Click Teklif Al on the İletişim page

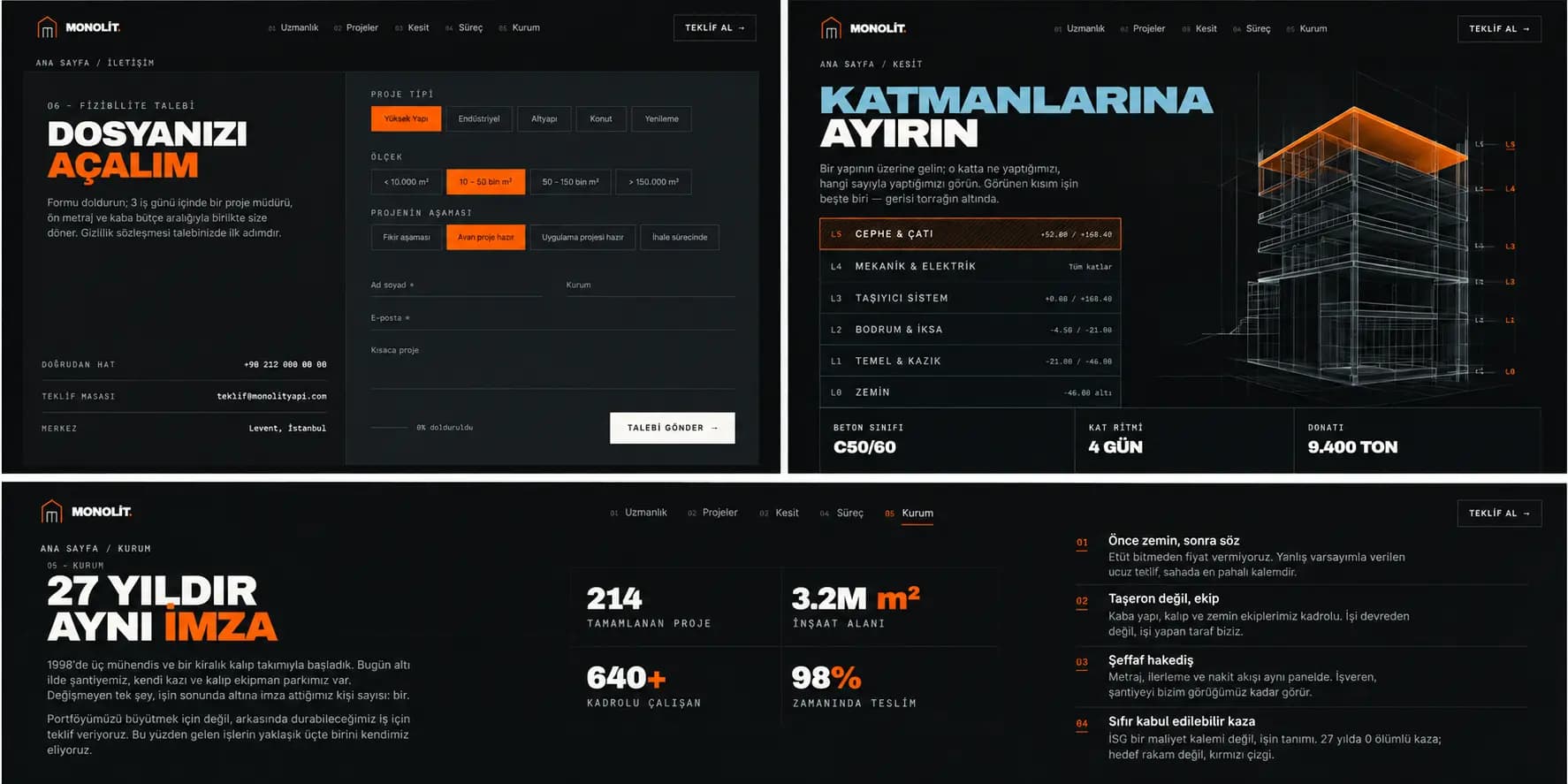pyautogui.click(x=714, y=28)
